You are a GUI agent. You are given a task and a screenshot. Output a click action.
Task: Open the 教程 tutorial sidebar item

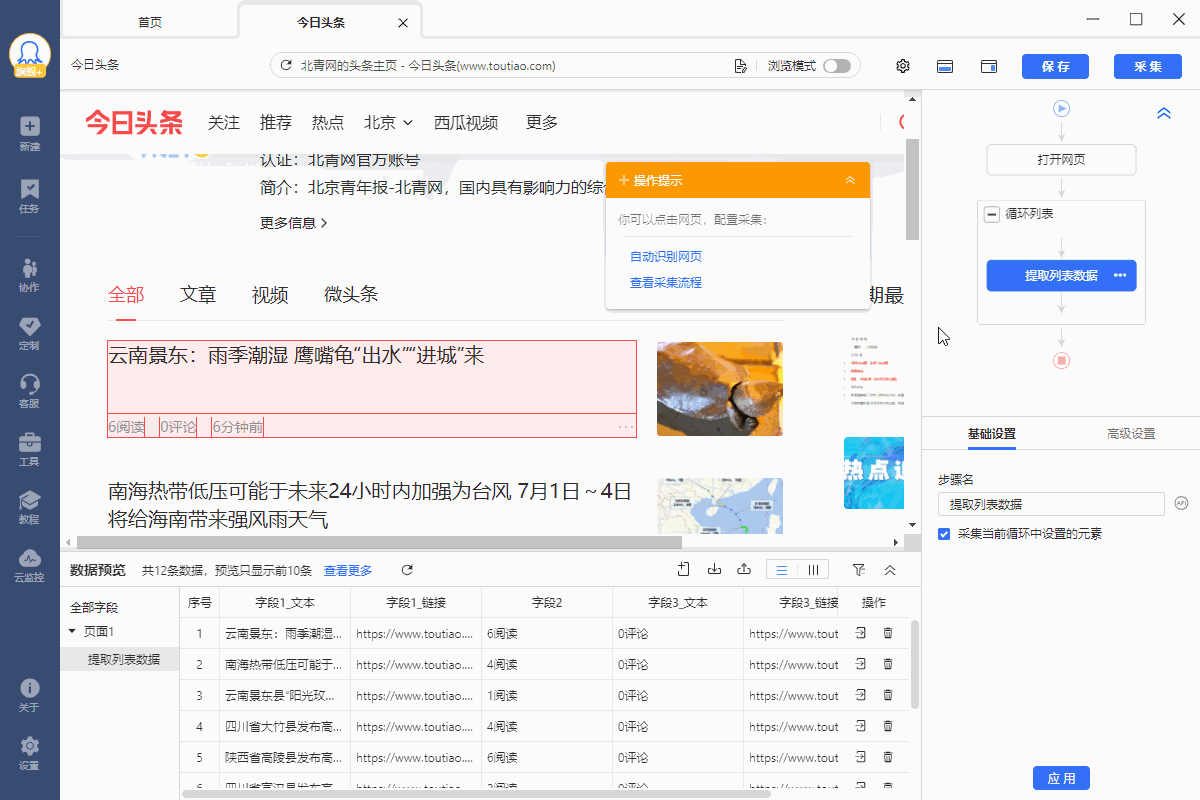[x=29, y=507]
